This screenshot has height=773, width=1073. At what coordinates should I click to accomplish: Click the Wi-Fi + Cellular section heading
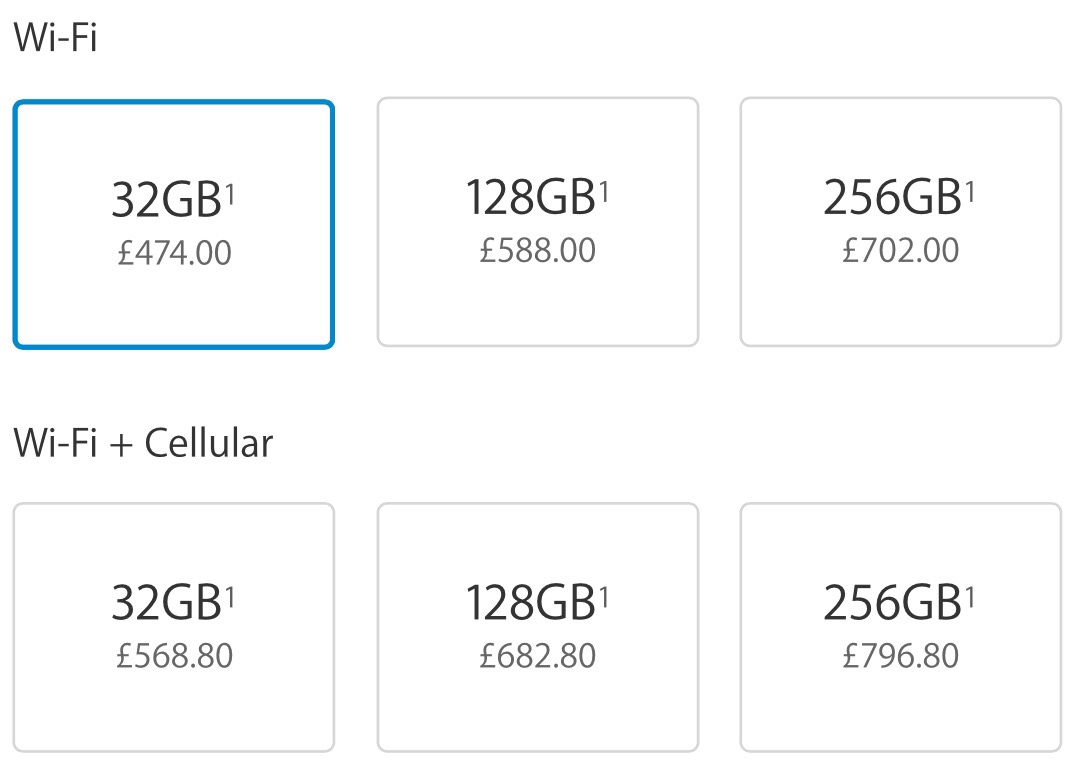point(143,442)
